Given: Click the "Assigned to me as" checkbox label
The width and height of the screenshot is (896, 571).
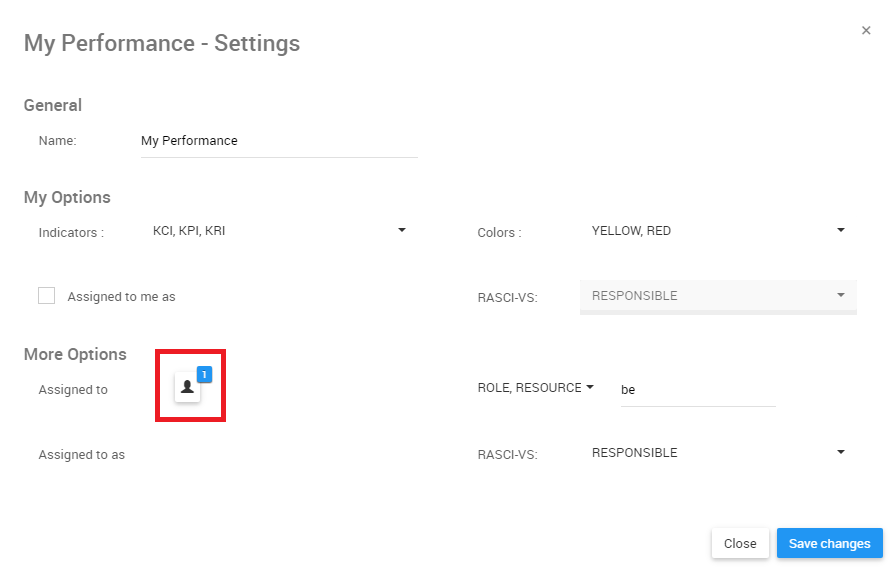Looking at the screenshot, I should pyautogui.click(x=121, y=297).
